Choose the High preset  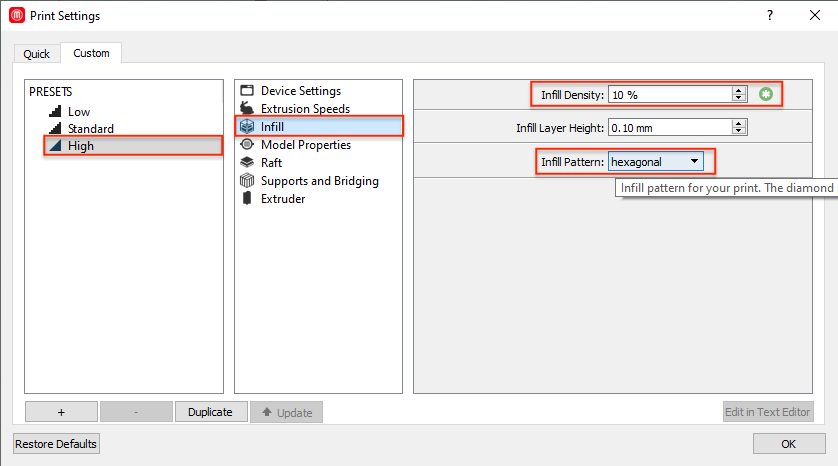click(81, 146)
